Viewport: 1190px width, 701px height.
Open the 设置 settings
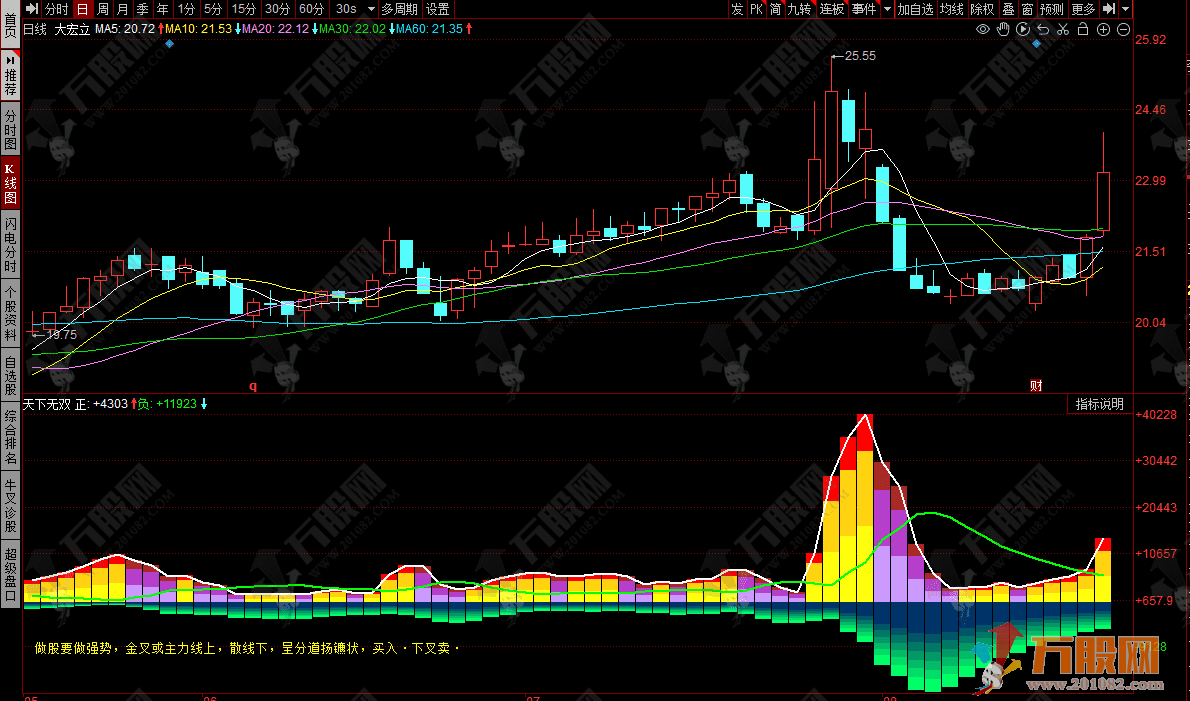pos(438,9)
